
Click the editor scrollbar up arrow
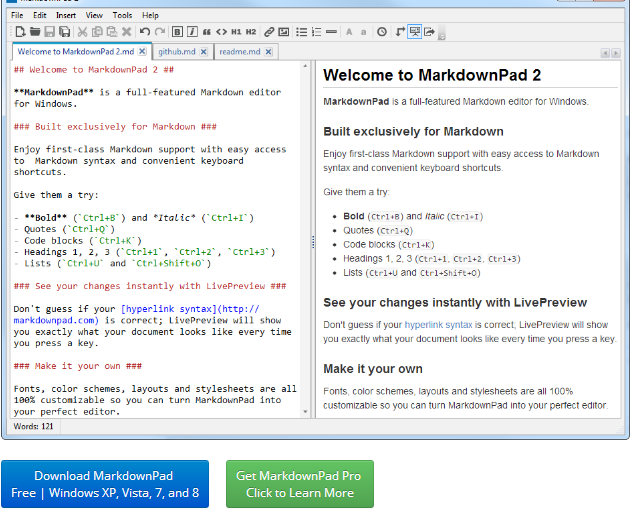point(305,66)
